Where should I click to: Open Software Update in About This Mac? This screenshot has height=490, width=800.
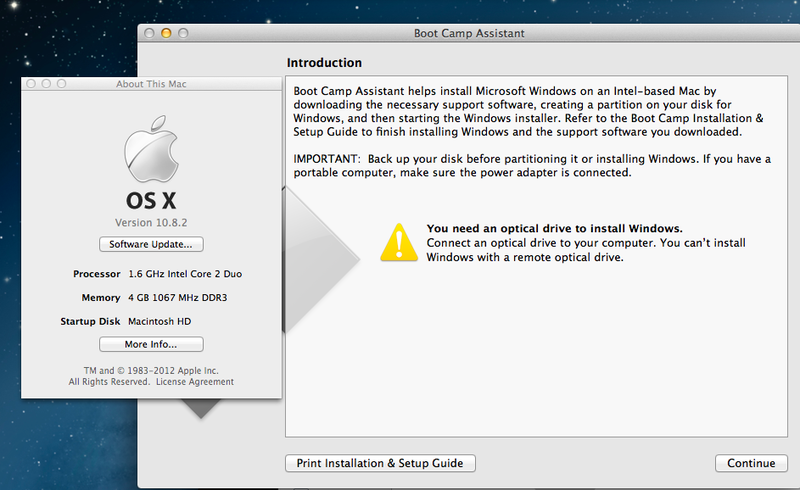(151, 244)
